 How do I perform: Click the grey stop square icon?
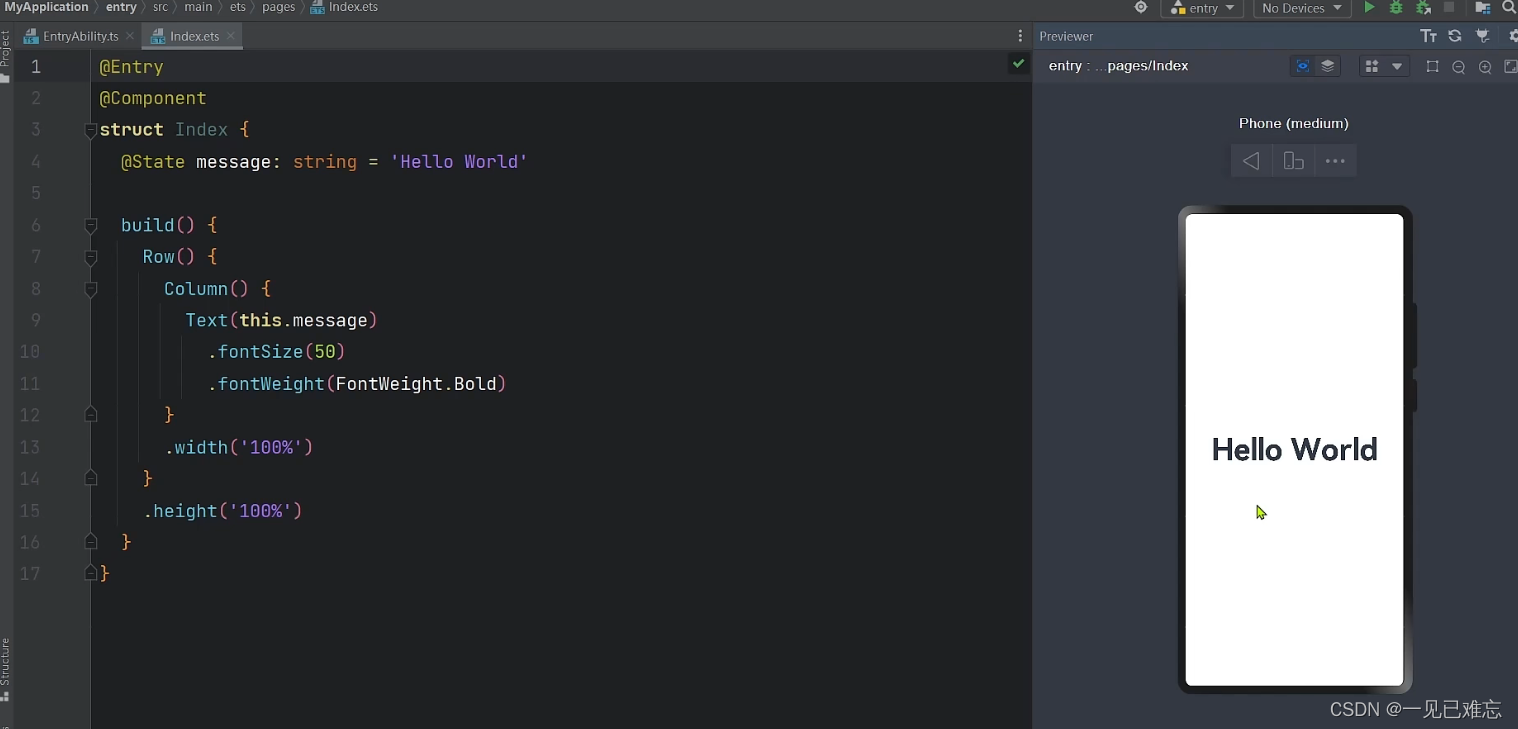[1449, 8]
